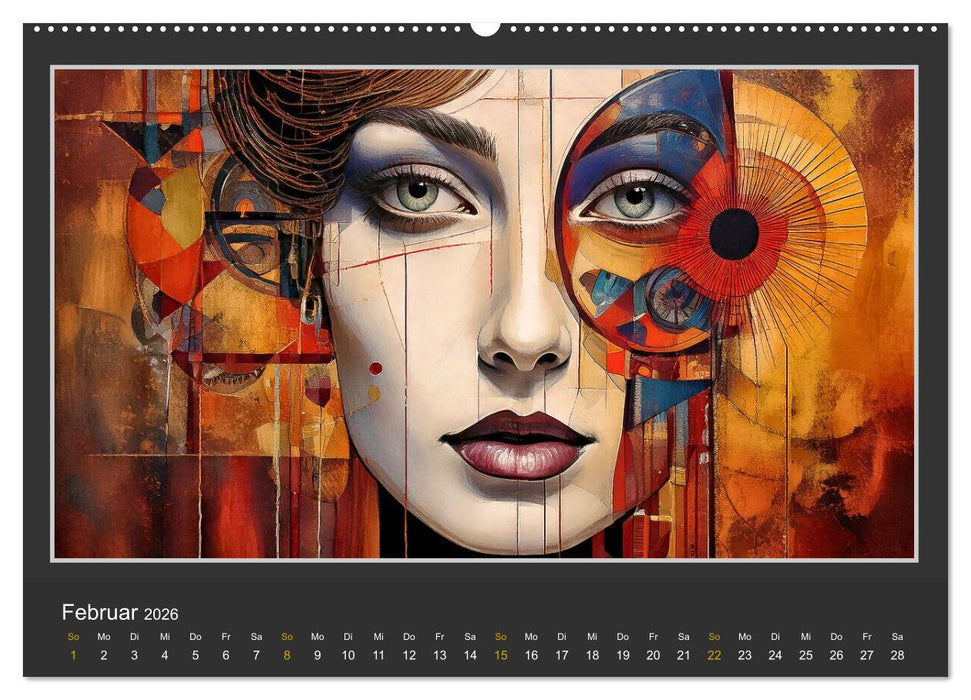Select Sunday date 8
Image resolution: width=971 pixels, height=700 pixels.
coord(287,655)
